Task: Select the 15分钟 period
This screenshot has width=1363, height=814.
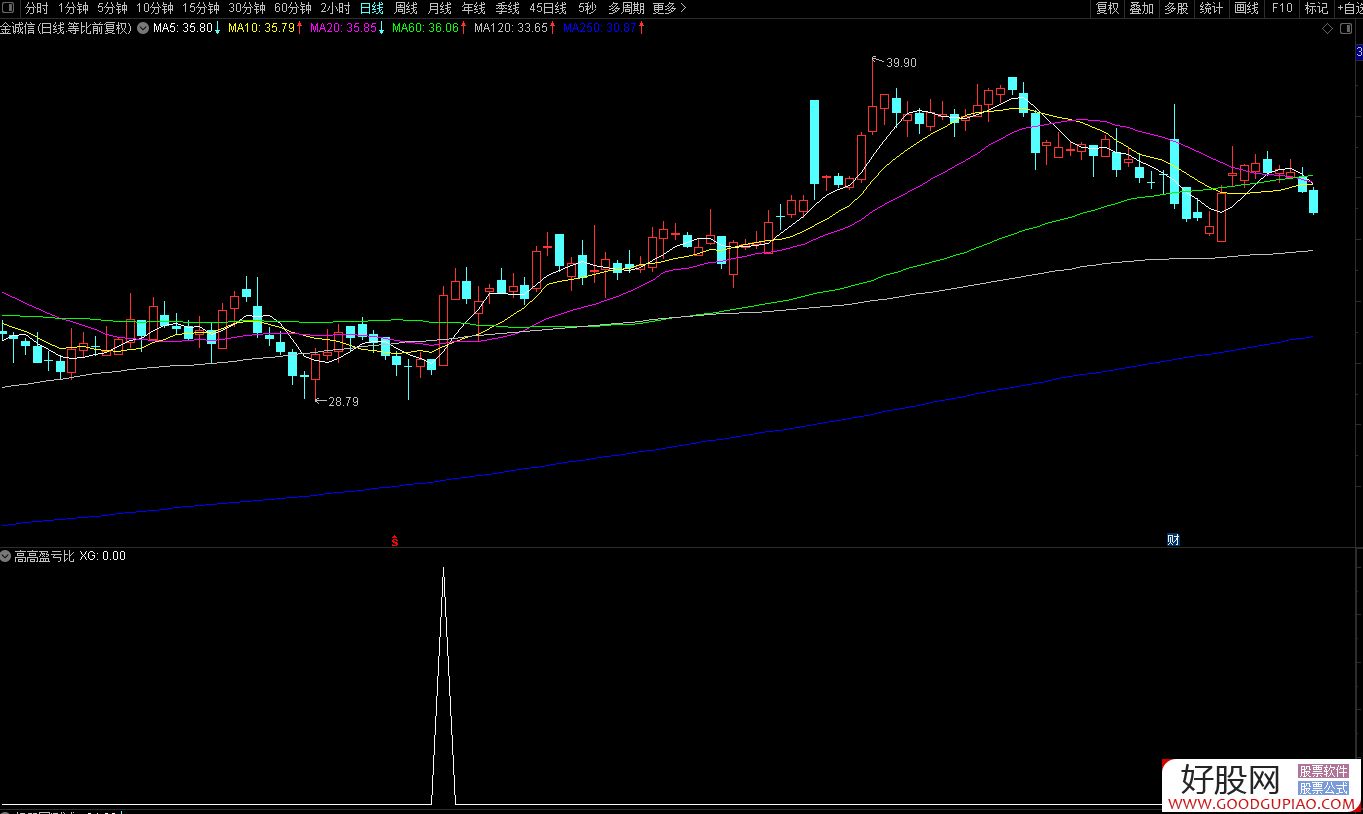Action: coord(200,8)
